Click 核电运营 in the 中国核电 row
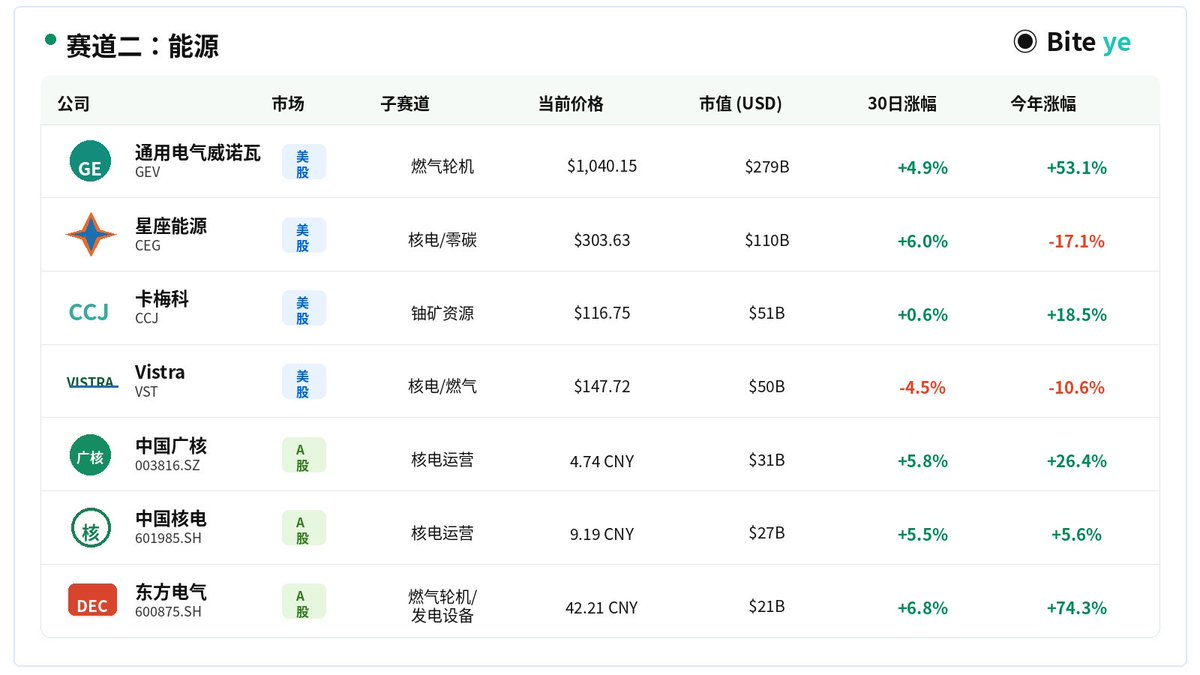The height and width of the screenshot is (675, 1200). point(443,533)
